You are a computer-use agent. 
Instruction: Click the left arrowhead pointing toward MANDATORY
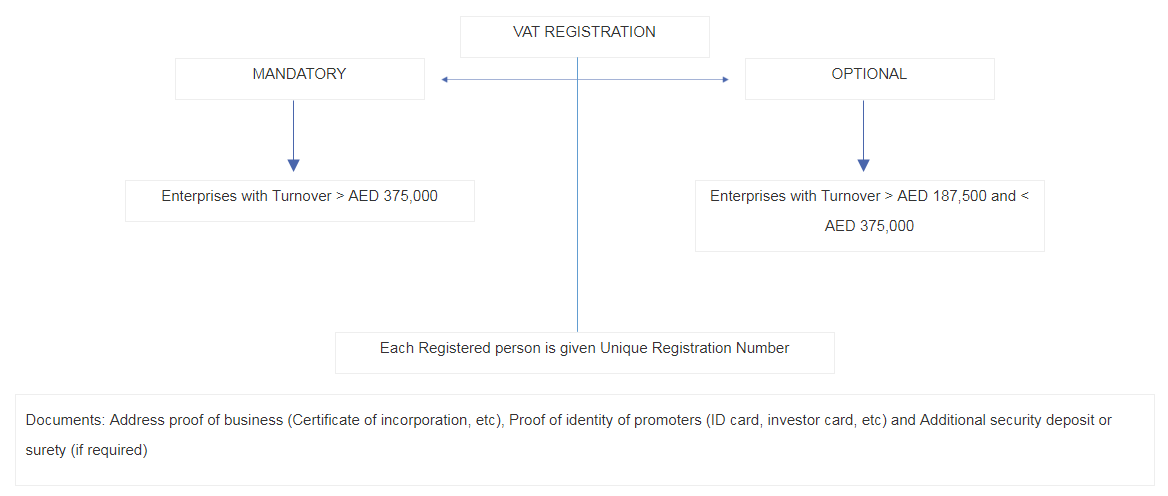(x=444, y=80)
